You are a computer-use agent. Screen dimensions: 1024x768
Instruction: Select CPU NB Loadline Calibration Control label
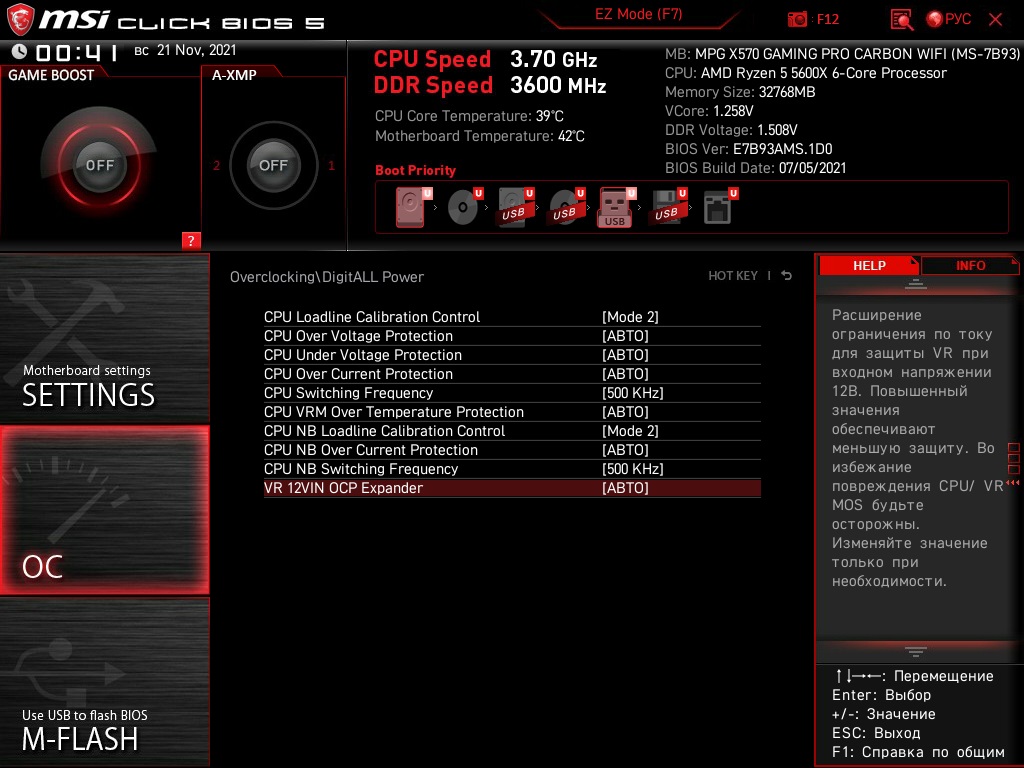click(384, 430)
